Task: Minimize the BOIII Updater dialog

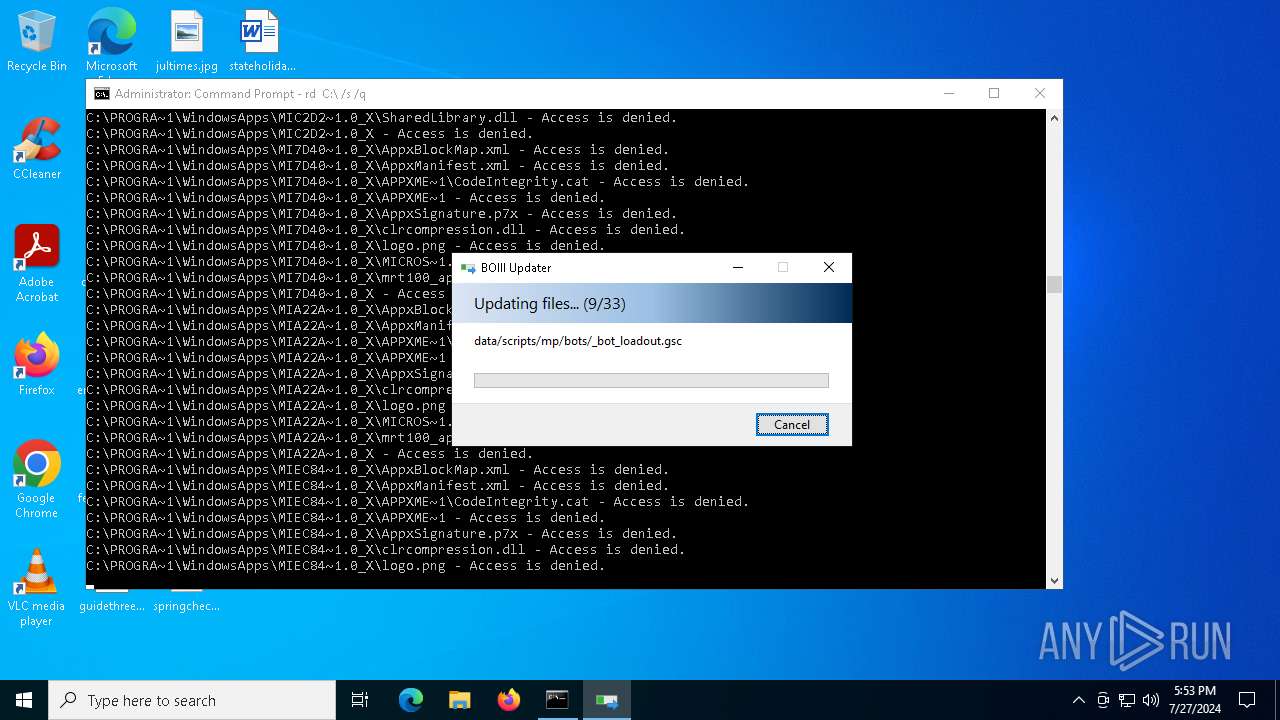Action: point(738,267)
